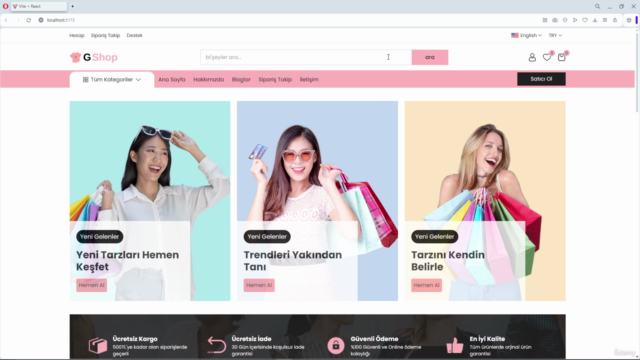The height and width of the screenshot is (360, 640).
Task: Click the Güvenli Ödeme feature title
Action: click(374, 339)
